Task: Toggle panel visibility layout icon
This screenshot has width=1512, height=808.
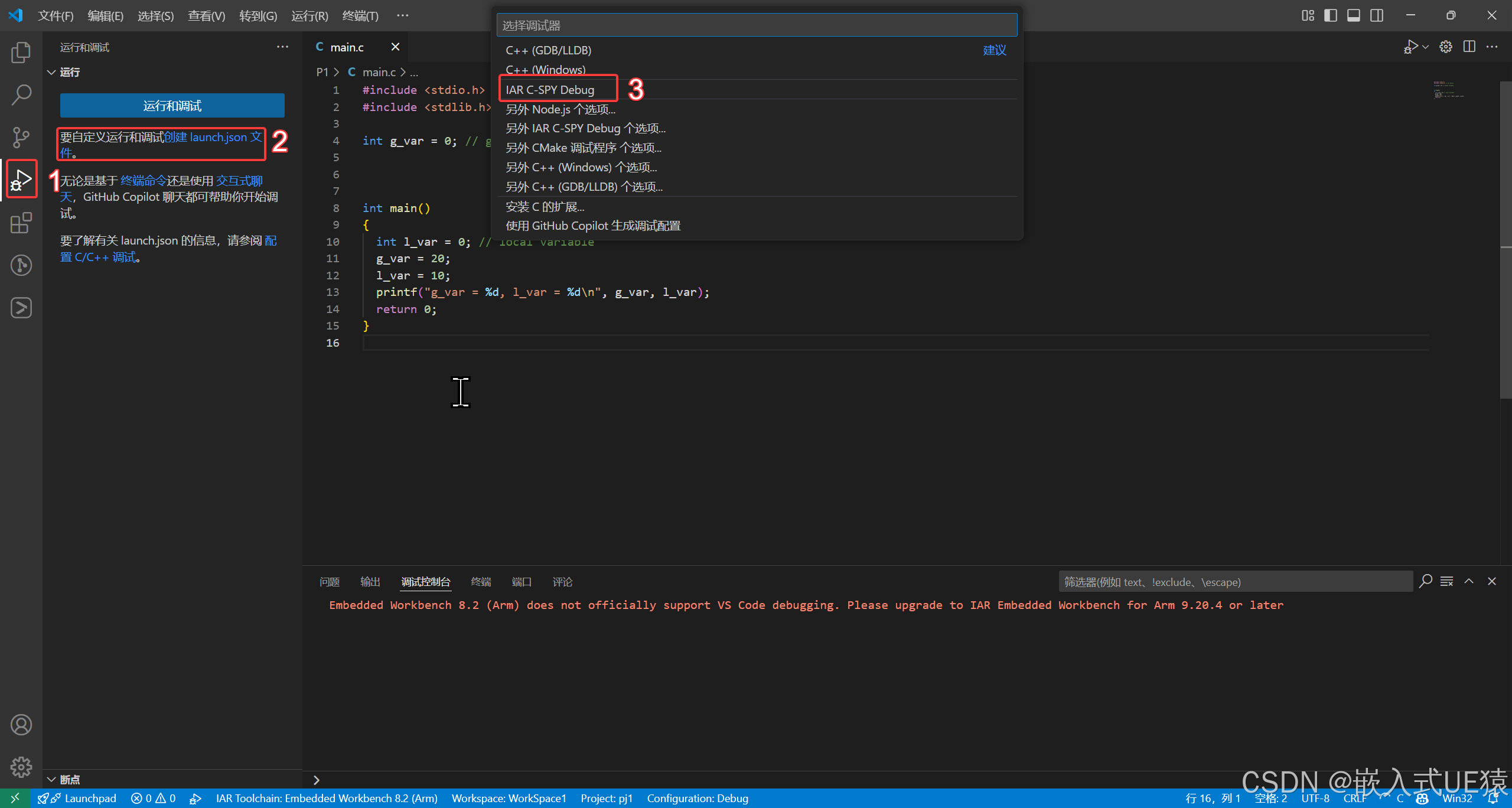Action: coord(1354,15)
